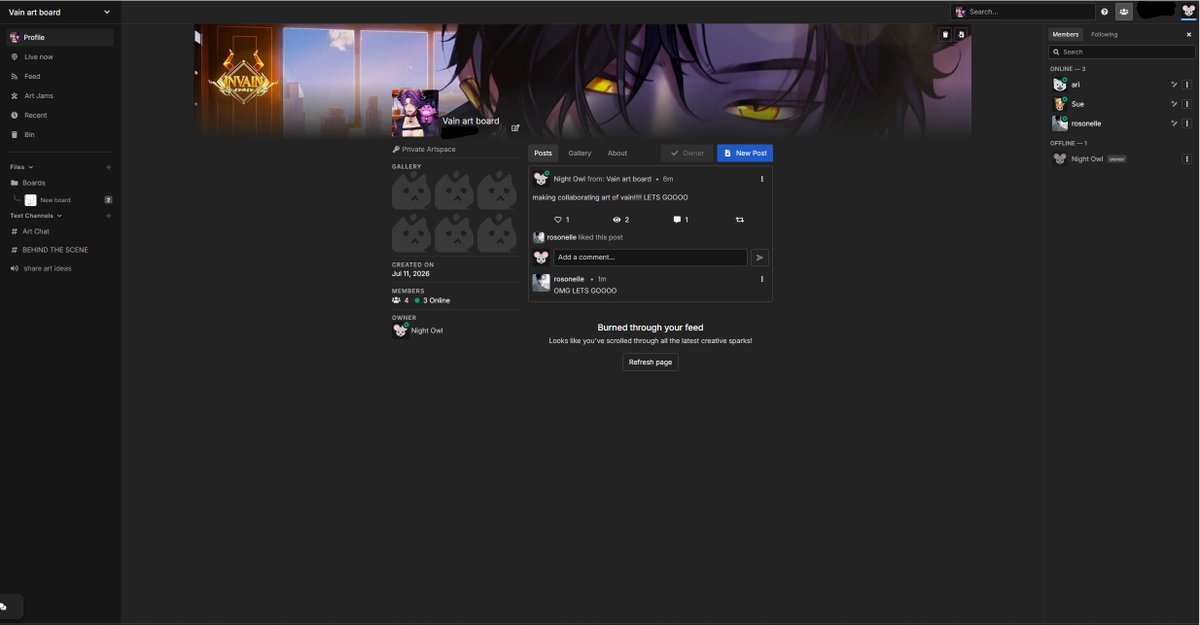Click role icon next to rosonelle

click(x=1174, y=123)
